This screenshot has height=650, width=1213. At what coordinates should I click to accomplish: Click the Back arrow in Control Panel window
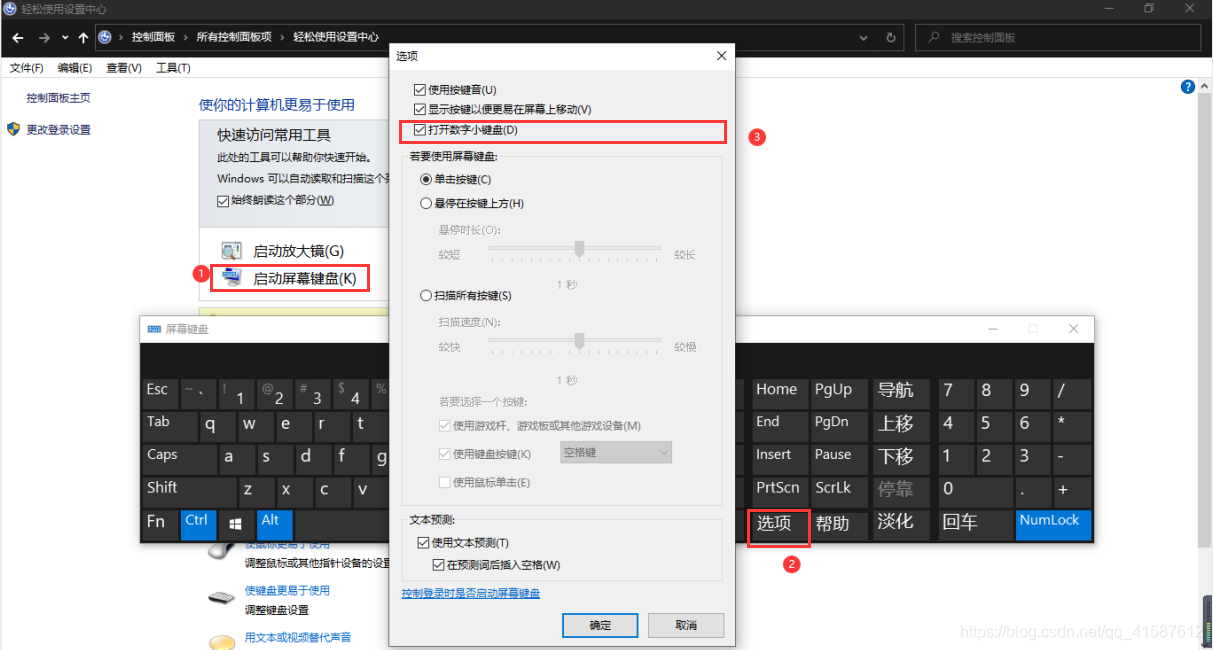coord(18,38)
